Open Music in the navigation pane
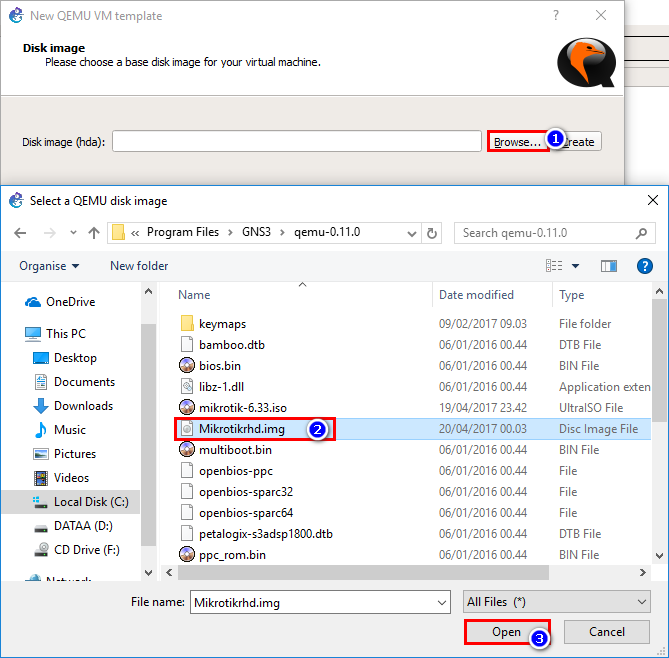The width and height of the screenshot is (669, 658). point(59,430)
